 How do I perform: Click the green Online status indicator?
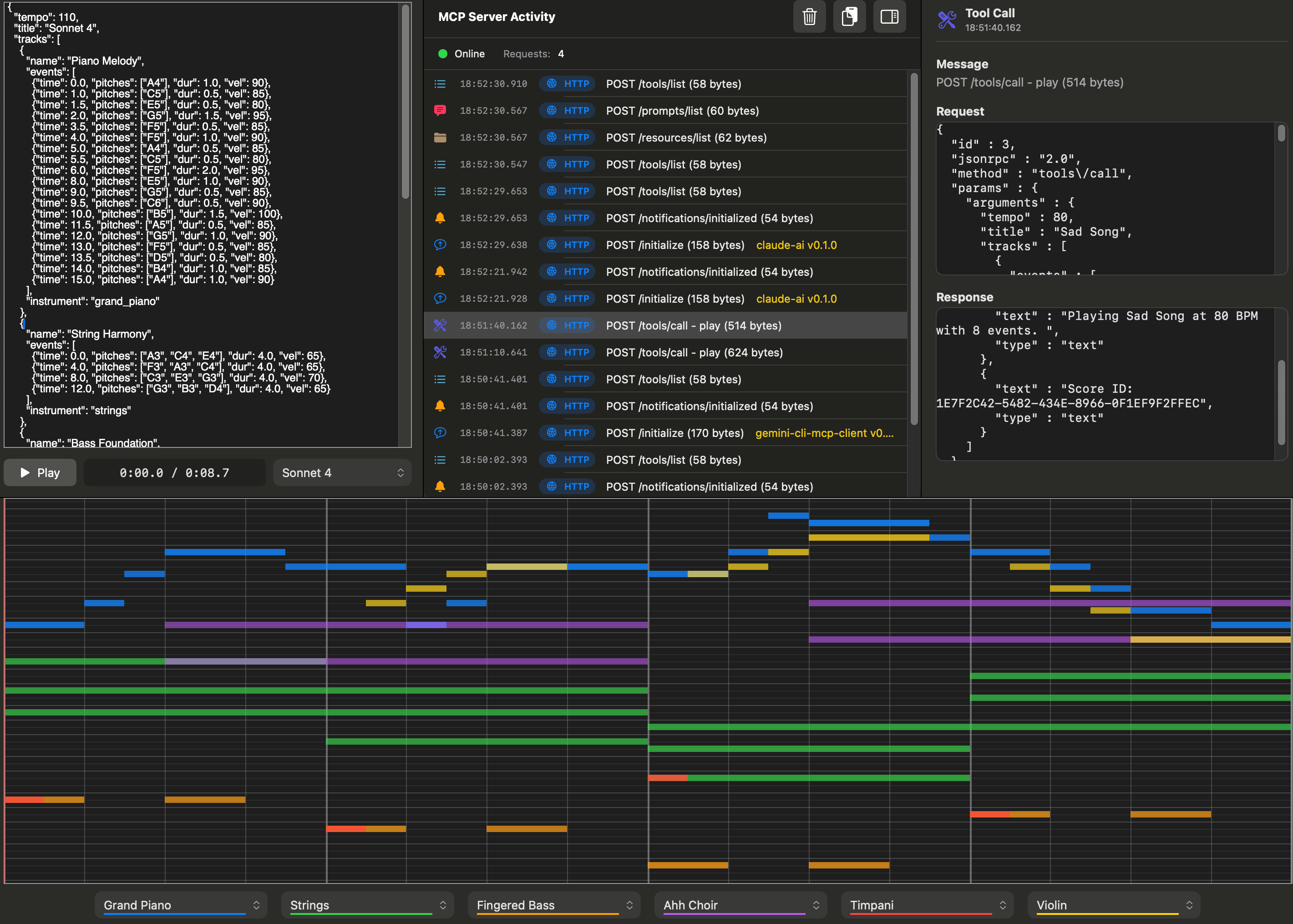pyautogui.click(x=442, y=54)
